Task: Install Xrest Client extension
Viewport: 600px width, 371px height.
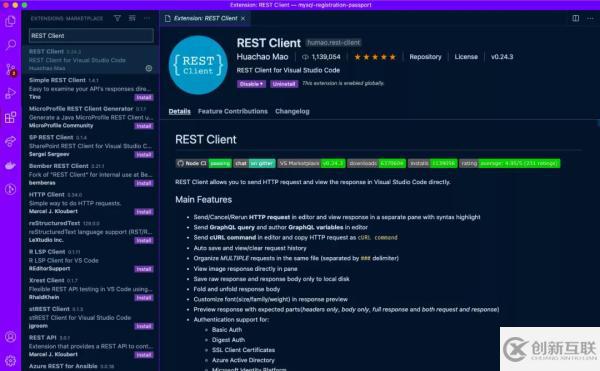Action: (144, 298)
